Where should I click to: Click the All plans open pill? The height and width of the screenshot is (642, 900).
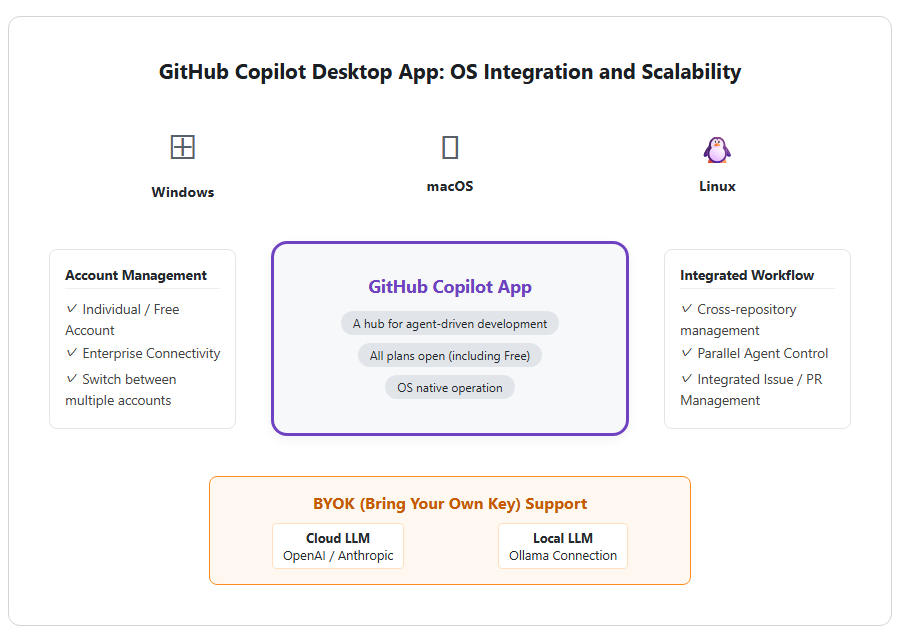450,356
